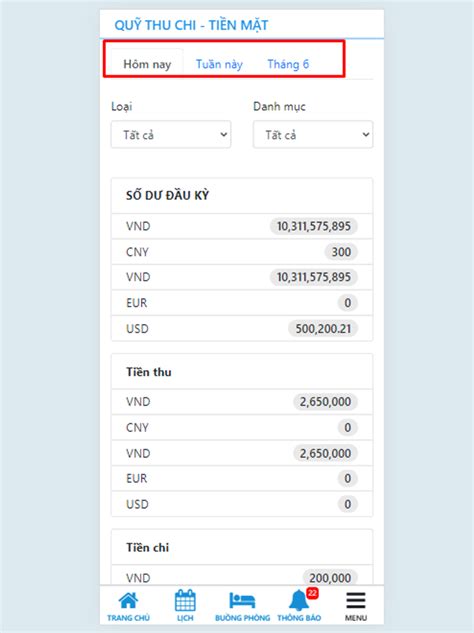Switch to the Tuần này tab
474x633 pixels.
click(219, 64)
